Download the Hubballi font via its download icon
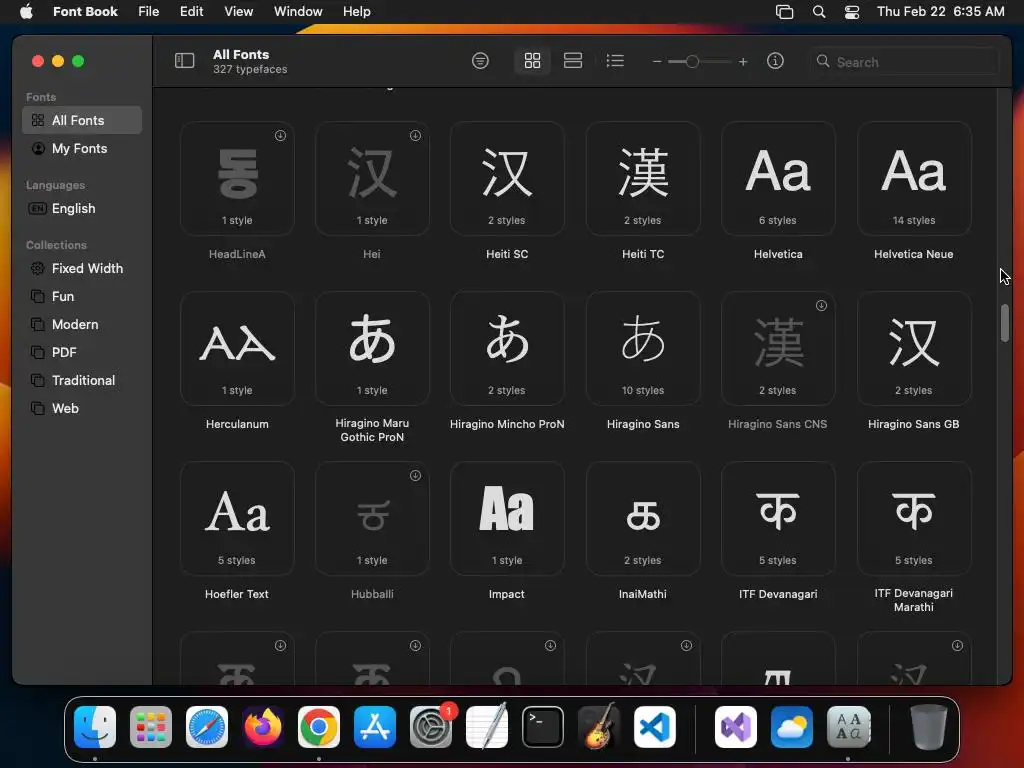 click(x=415, y=475)
